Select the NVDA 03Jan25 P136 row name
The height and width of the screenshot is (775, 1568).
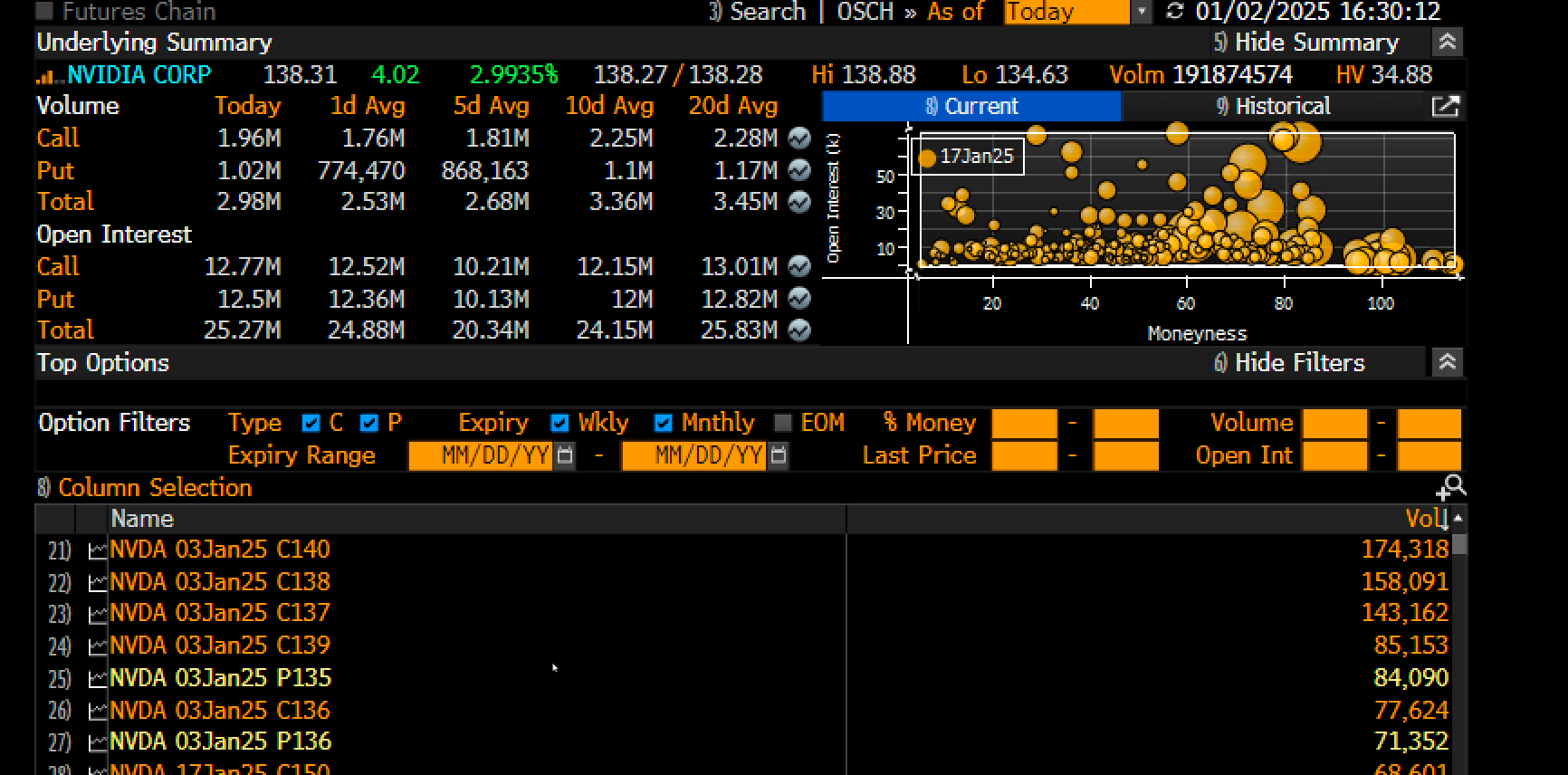220,742
